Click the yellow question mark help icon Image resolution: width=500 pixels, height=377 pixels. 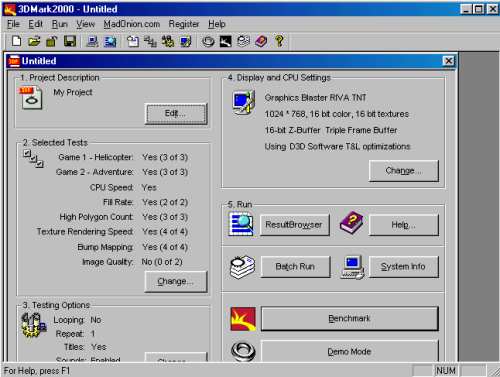279,41
